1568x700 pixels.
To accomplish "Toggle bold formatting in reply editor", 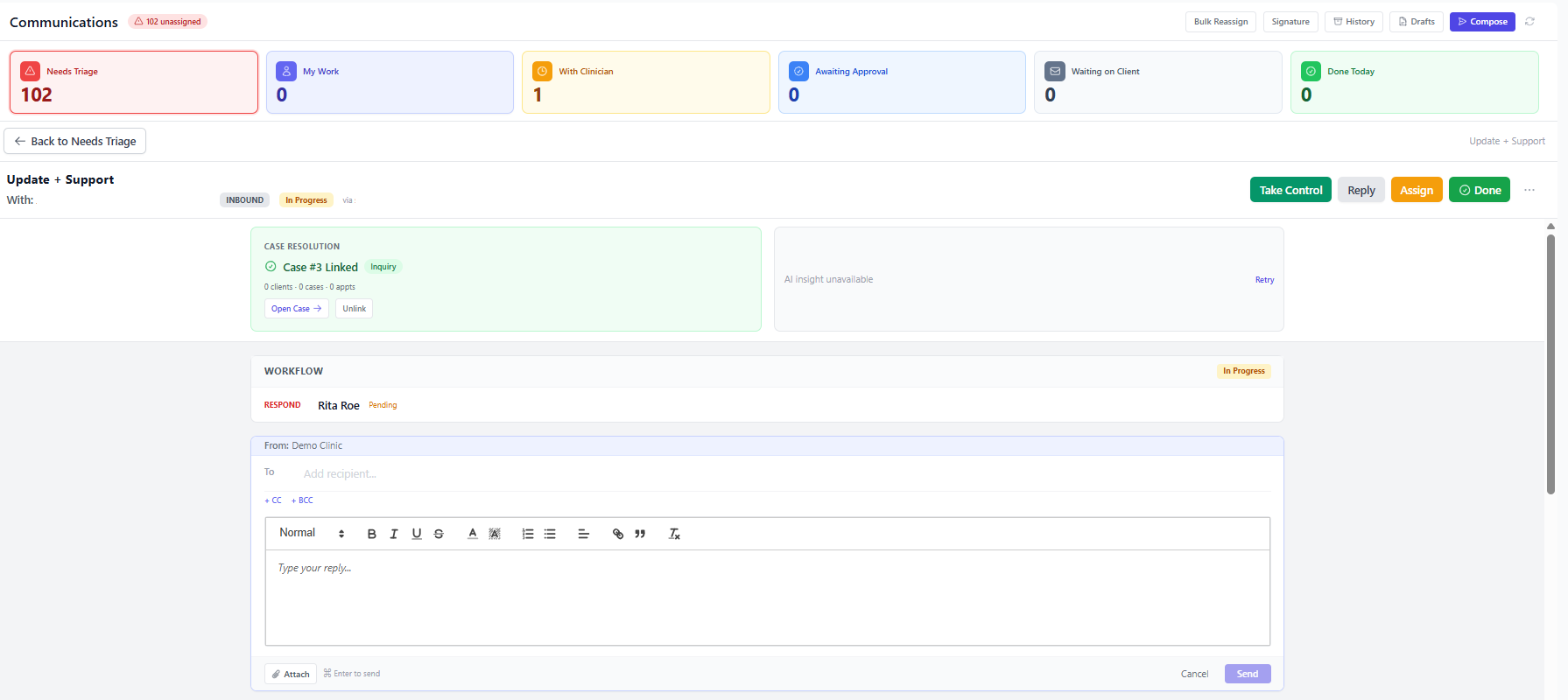I will pos(372,534).
